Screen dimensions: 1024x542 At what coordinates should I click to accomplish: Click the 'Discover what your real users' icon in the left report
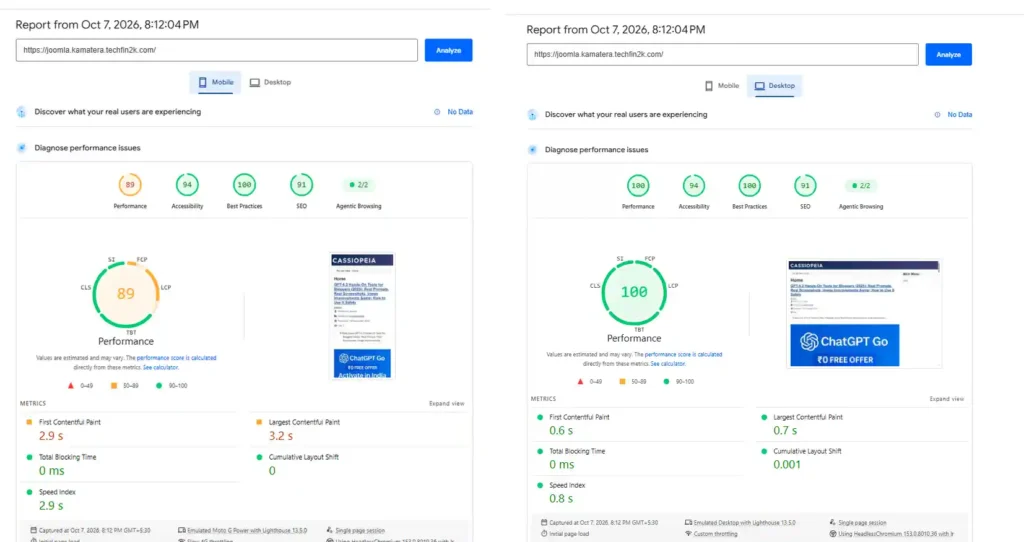coord(22,112)
